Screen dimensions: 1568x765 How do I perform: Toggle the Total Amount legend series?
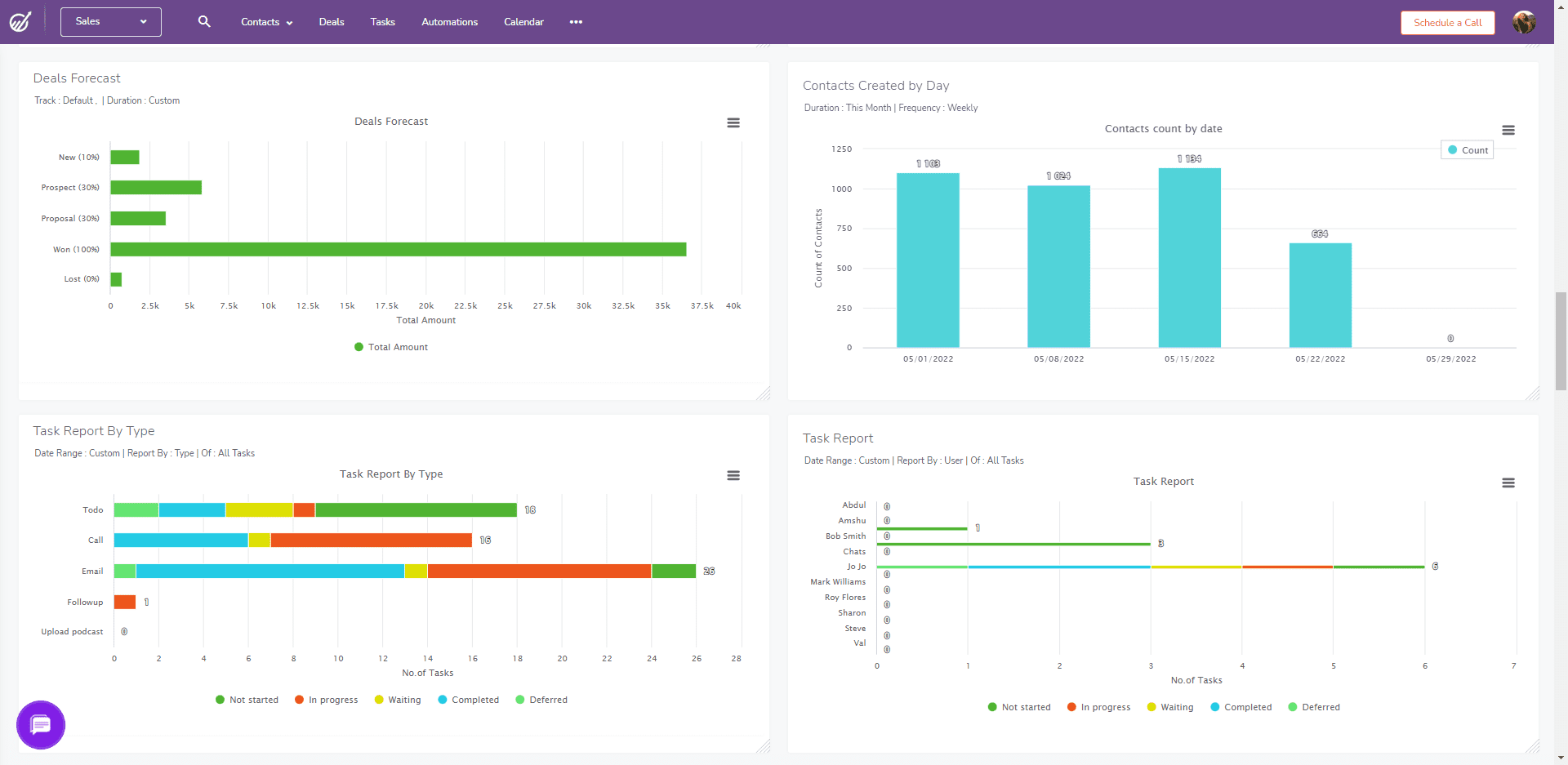coord(391,347)
